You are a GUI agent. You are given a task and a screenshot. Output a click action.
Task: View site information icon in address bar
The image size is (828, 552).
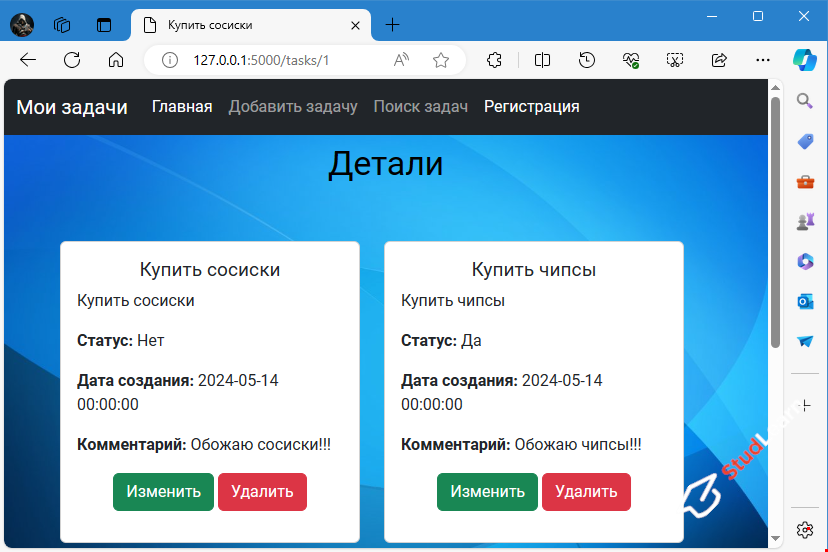click(x=170, y=60)
